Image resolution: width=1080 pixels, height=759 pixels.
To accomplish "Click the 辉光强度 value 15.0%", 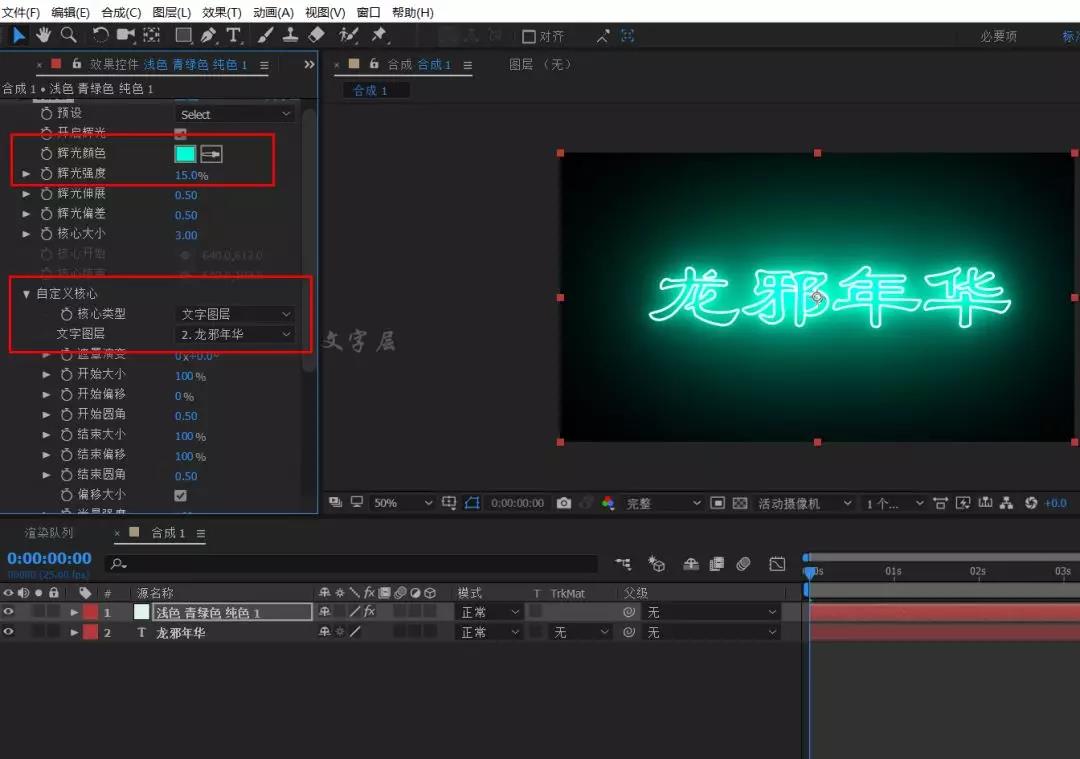I will (191, 175).
